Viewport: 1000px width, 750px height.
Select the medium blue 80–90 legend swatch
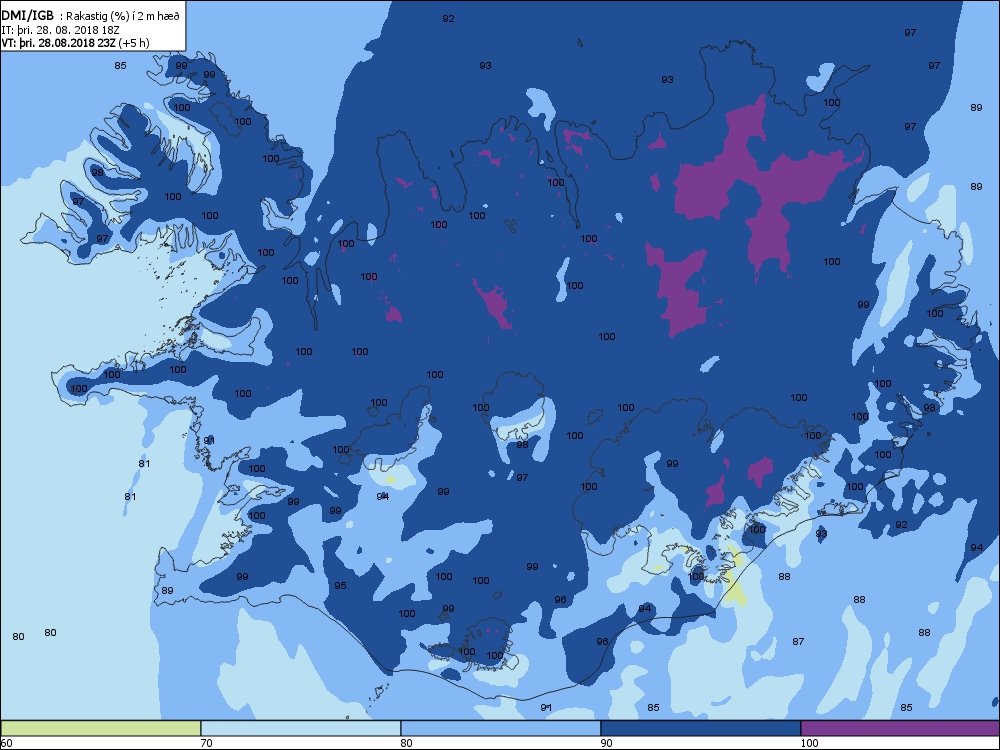pos(501,728)
